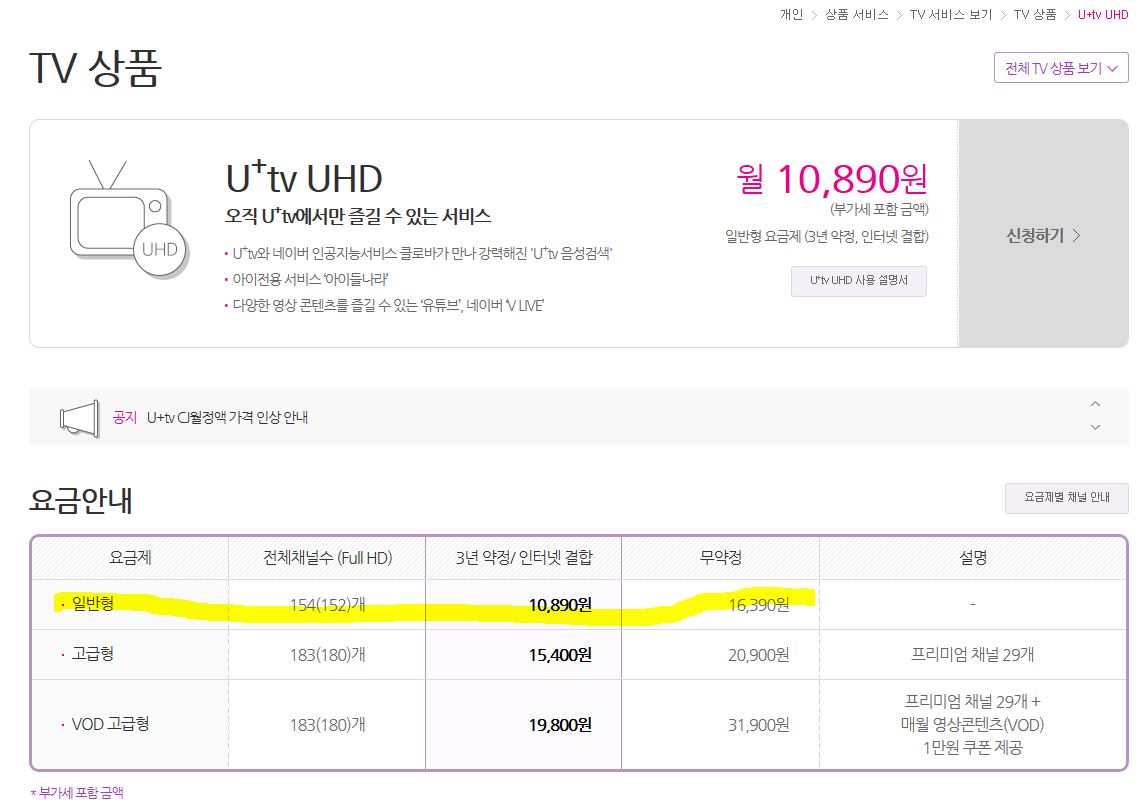Image resolution: width=1143 pixels, height=804 pixels.
Task: Open TV 서비스 보기 breadcrumb link
Action: (950, 15)
